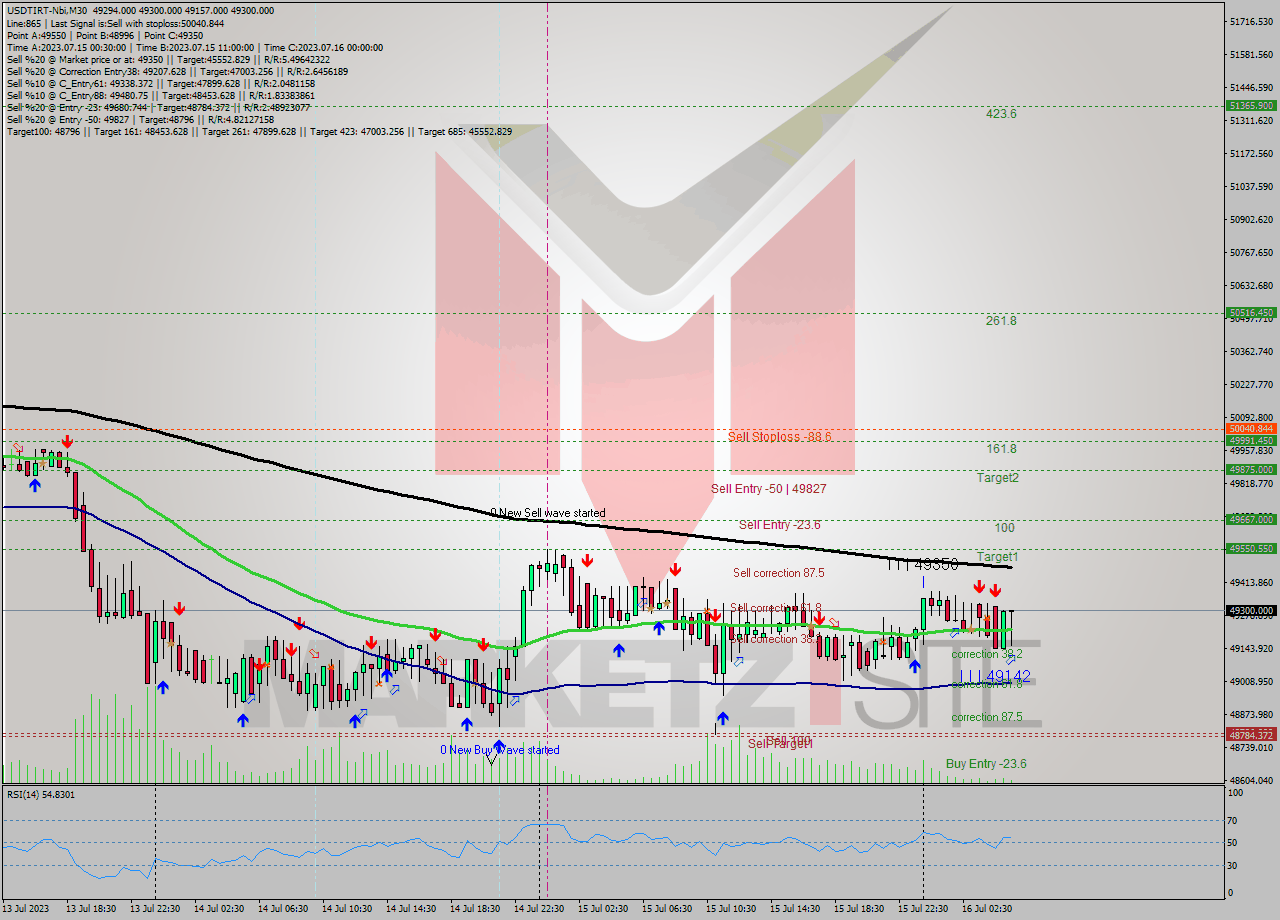The width and height of the screenshot is (1280, 920).
Task: Click the current price 49300.000 tag
Action: pos(1251,610)
